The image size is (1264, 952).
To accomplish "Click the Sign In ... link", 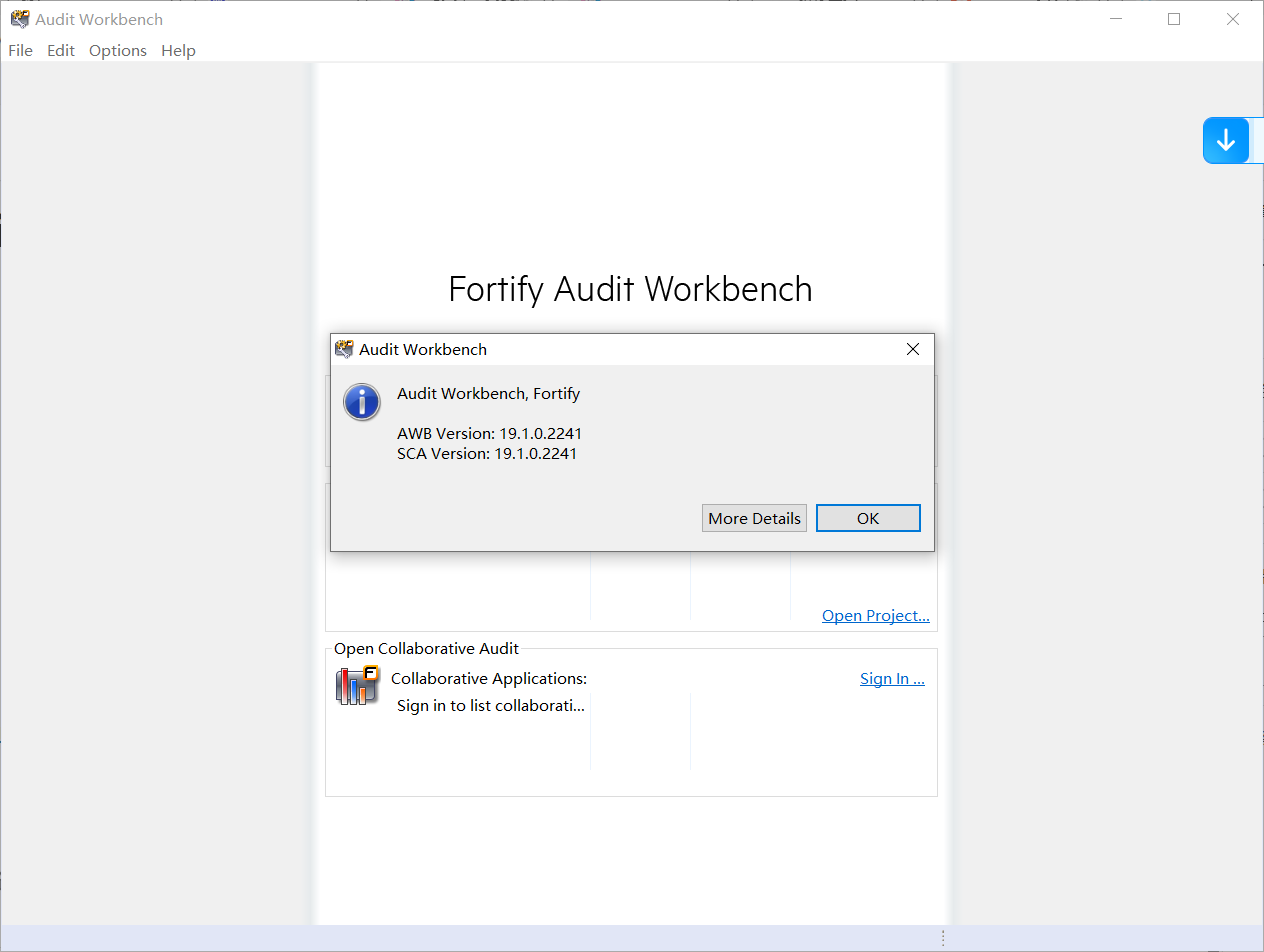I will click(x=892, y=679).
